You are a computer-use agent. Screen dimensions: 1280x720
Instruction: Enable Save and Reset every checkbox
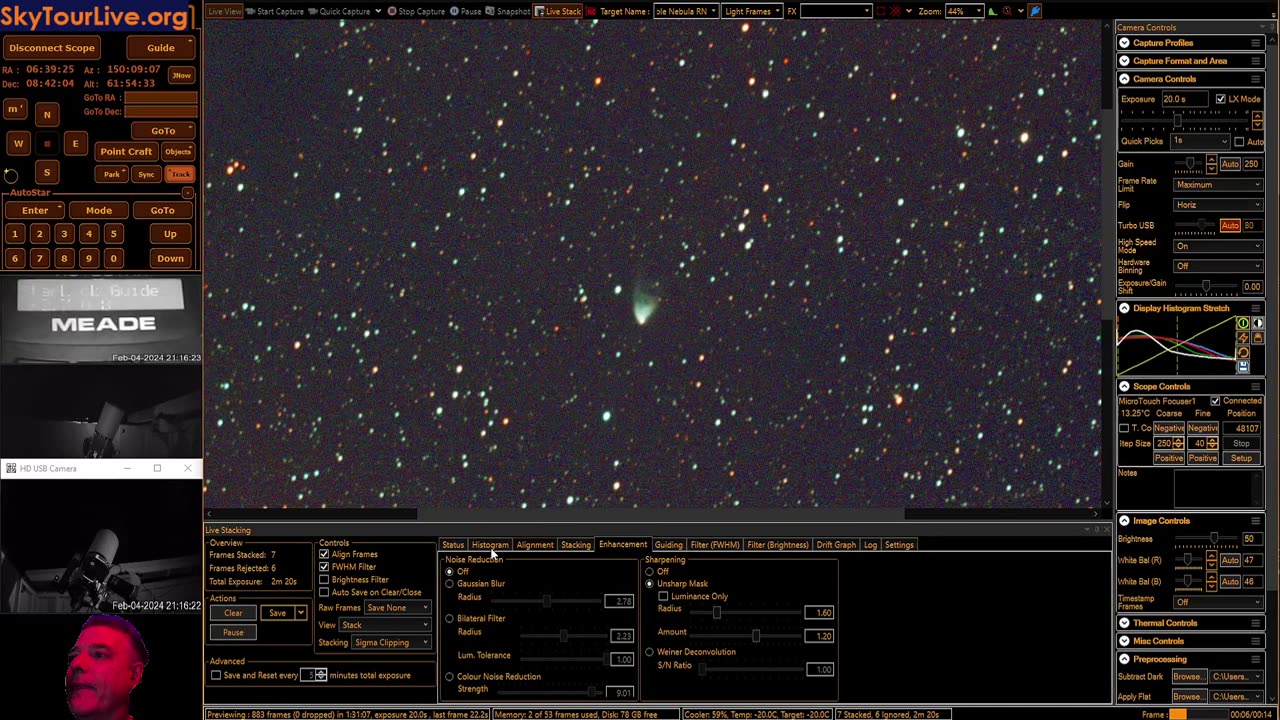216,675
